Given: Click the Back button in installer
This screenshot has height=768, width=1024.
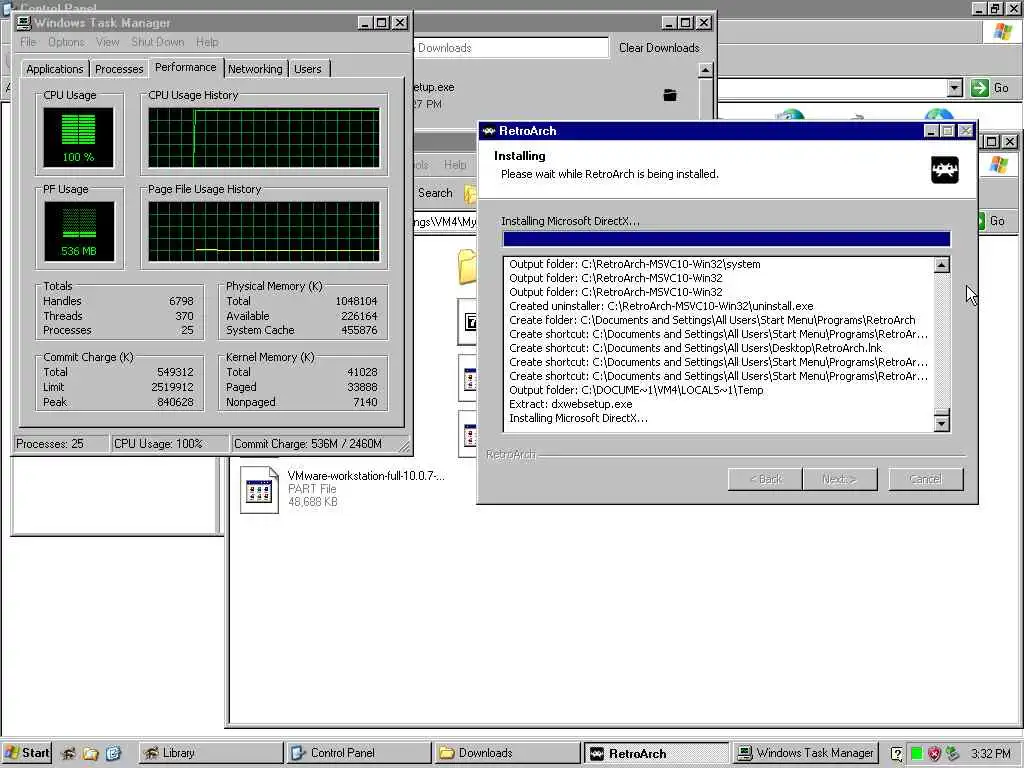Looking at the screenshot, I should pyautogui.click(x=765, y=479).
